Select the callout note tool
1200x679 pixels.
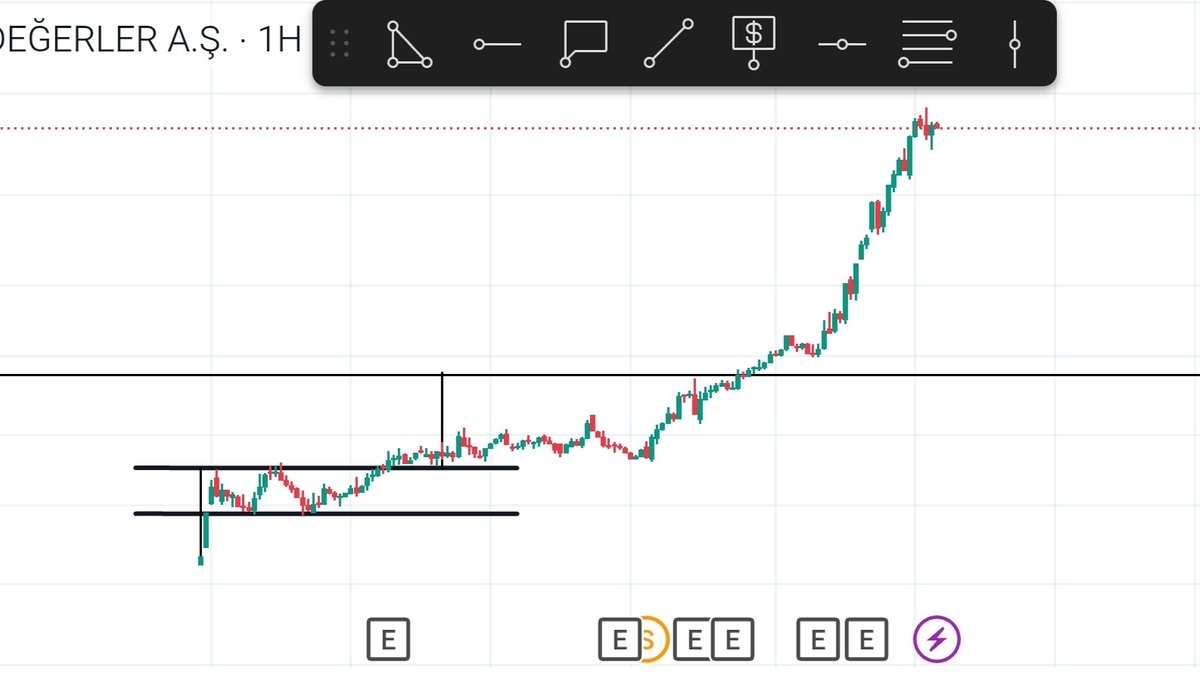[x=584, y=44]
